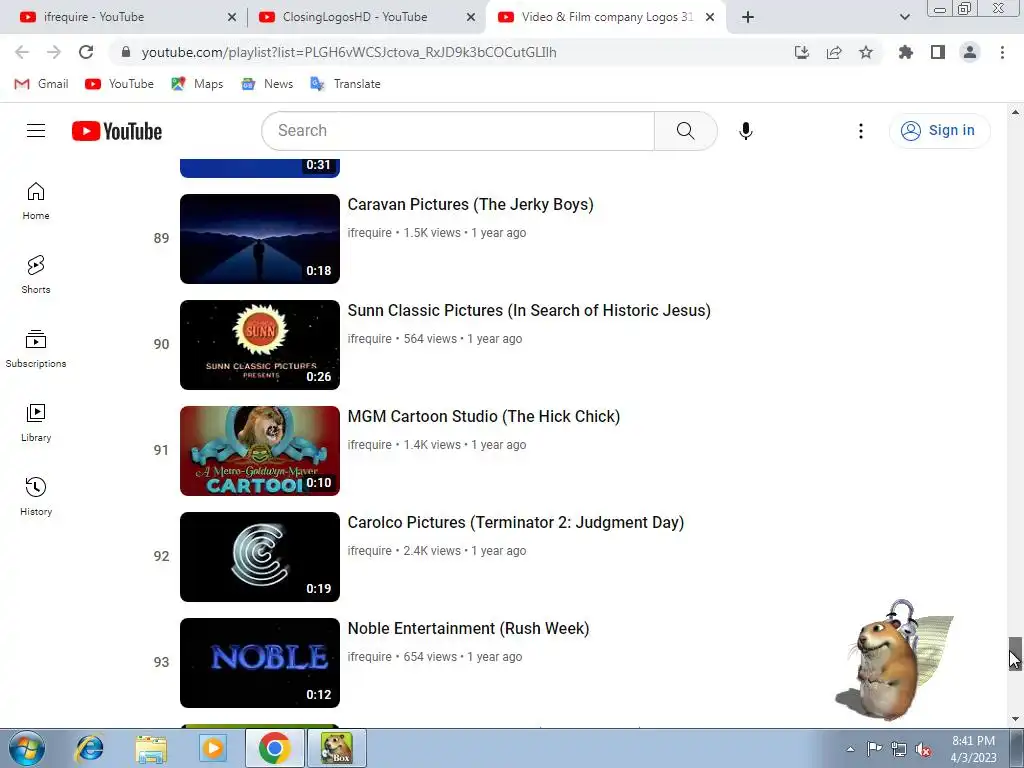Viewport: 1024px width, 768px height.
Task: Play the Carolco Pictures thumbnail
Action: 260,556
